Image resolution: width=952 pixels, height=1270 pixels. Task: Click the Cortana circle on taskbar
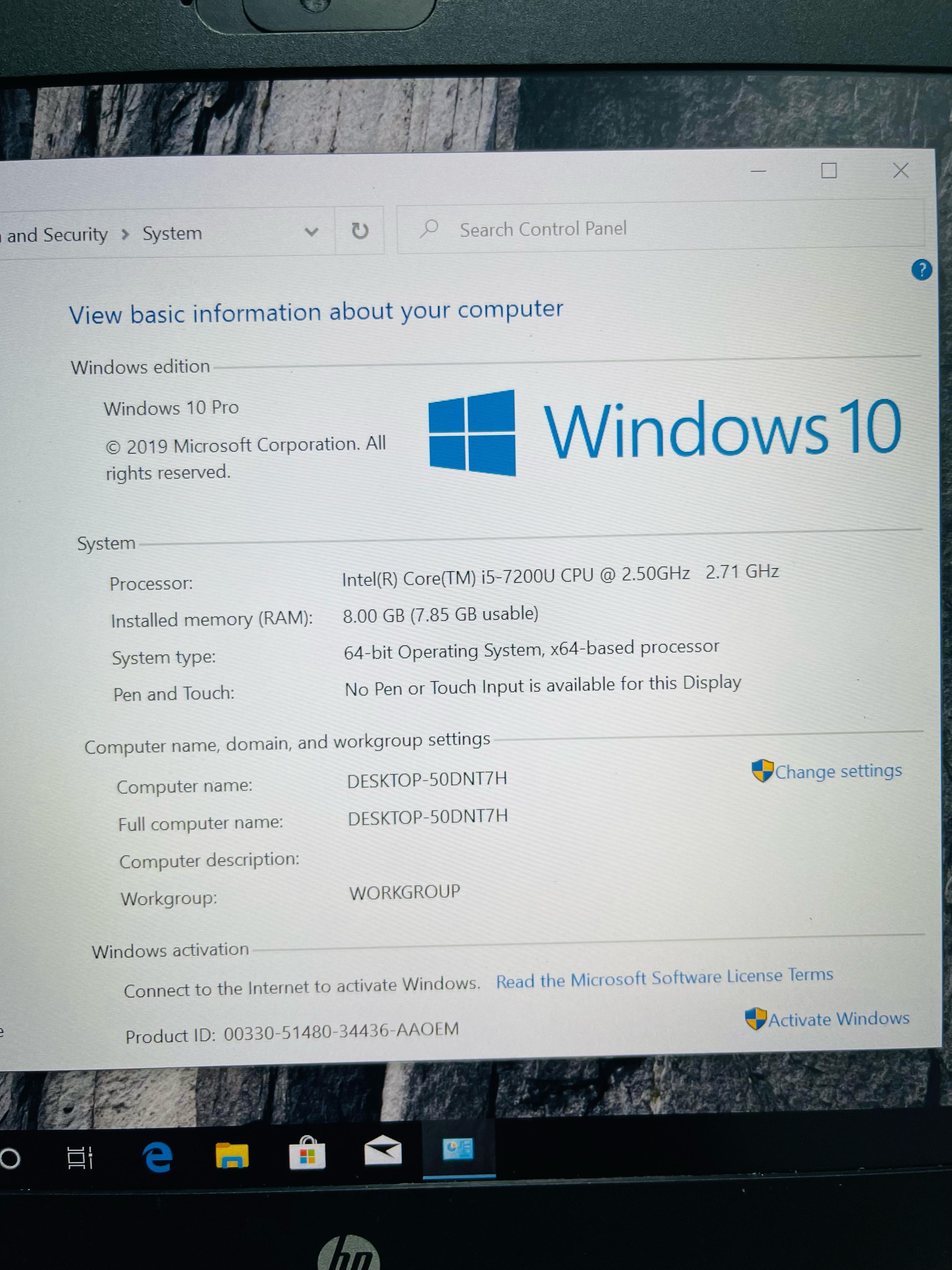tap(10, 1158)
